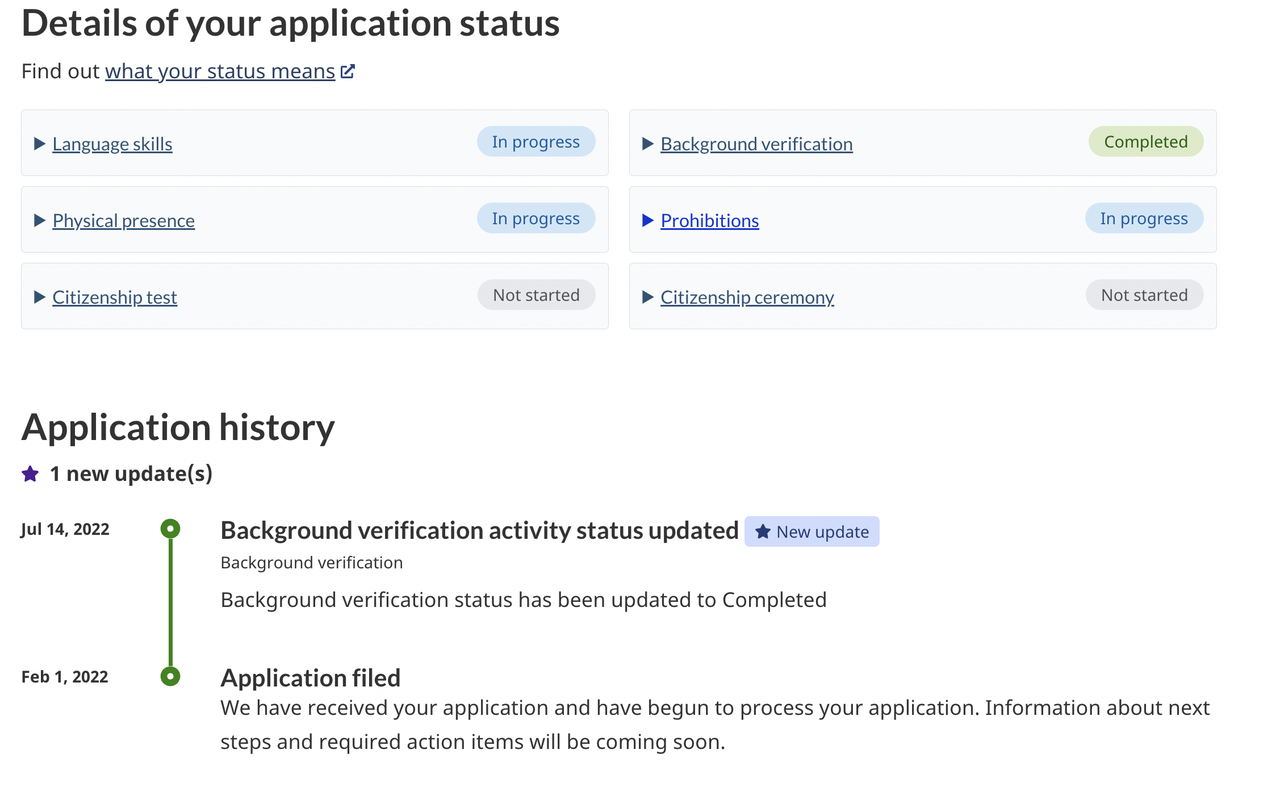The image size is (1280, 796).
Task: Click the Citizenship test Not started badge
Action: click(536, 295)
